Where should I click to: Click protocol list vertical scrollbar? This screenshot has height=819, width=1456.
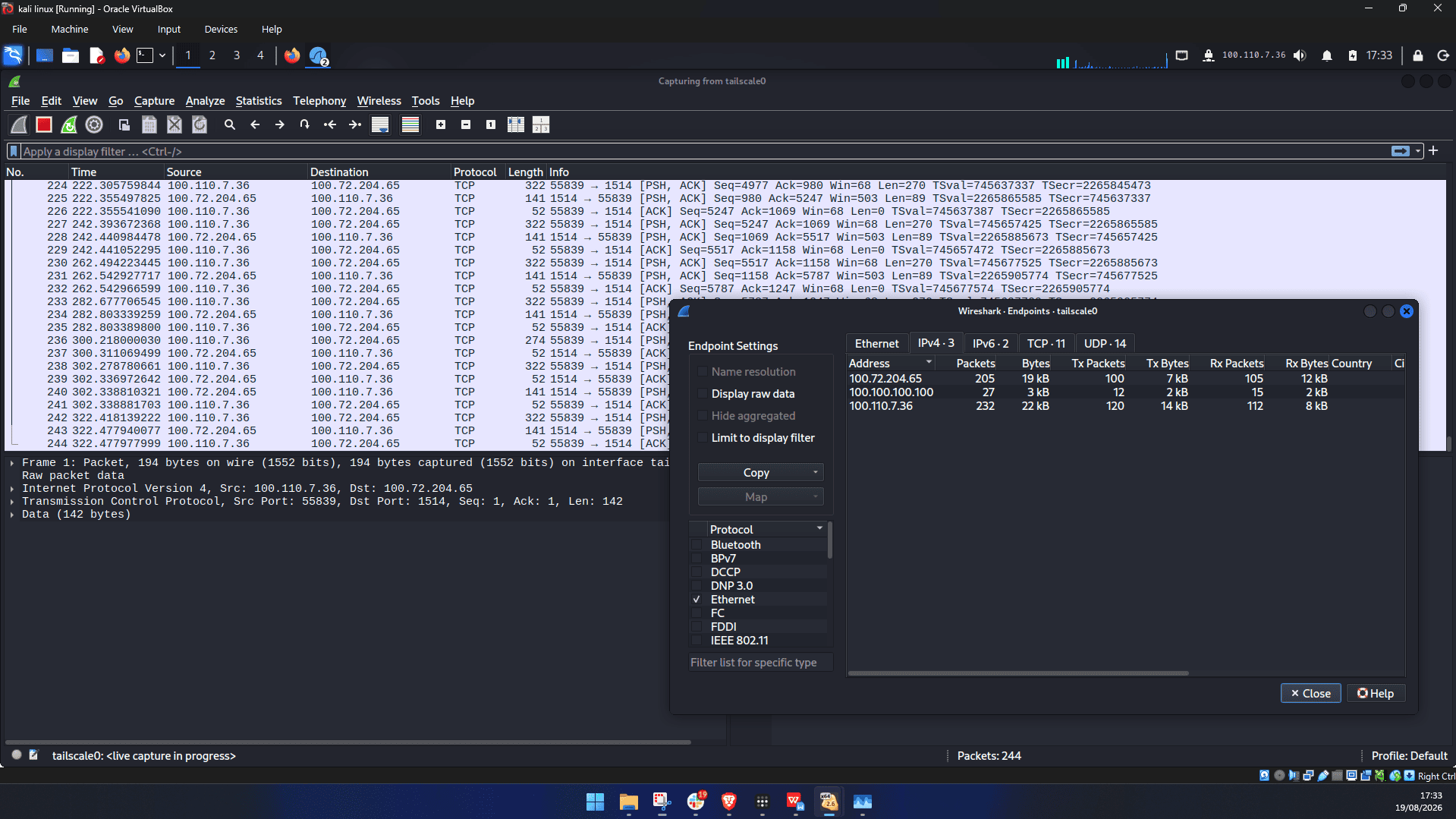pyautogui.click(x=830, y=540)
